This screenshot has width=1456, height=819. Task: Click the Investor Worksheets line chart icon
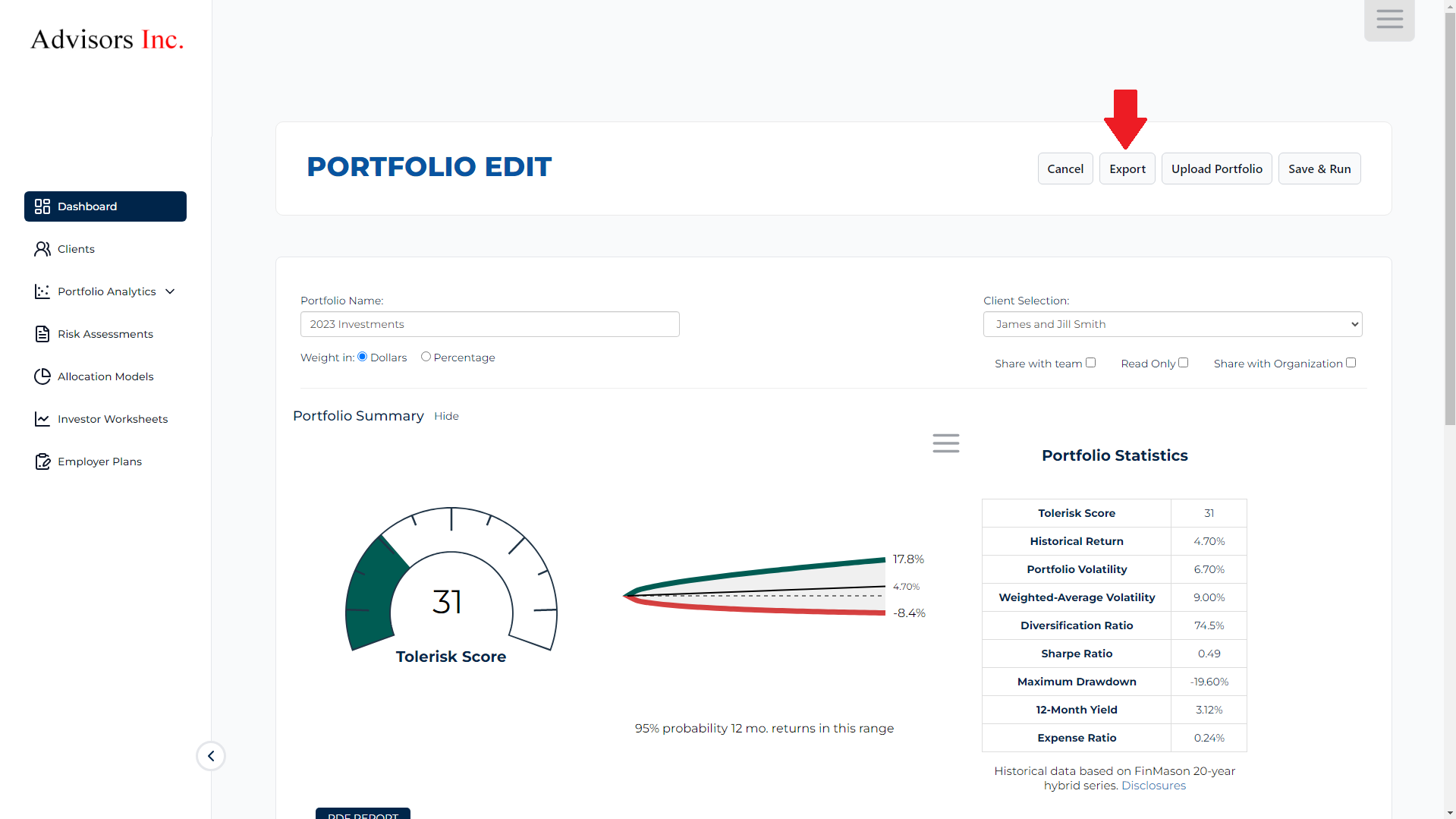pyautogui.click(x=42, y=419)
